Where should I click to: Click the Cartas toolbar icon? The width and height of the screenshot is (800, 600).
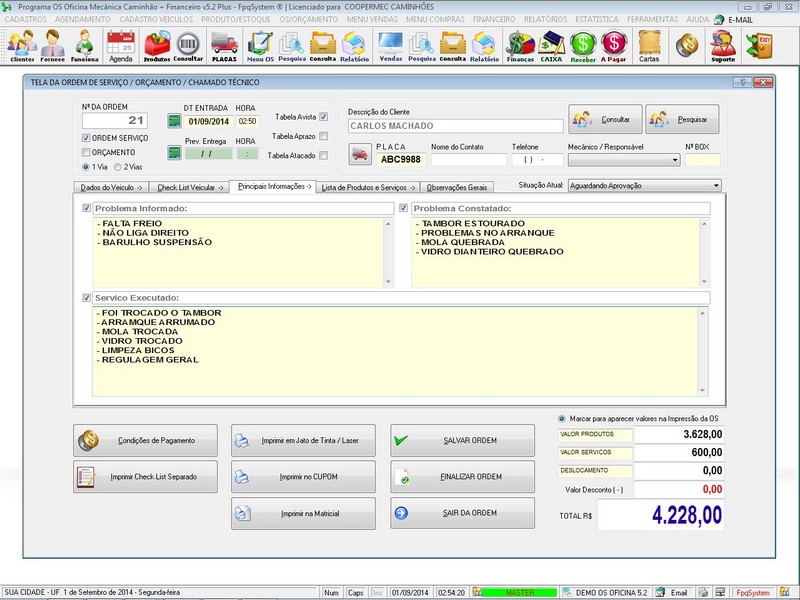(649, 45)
